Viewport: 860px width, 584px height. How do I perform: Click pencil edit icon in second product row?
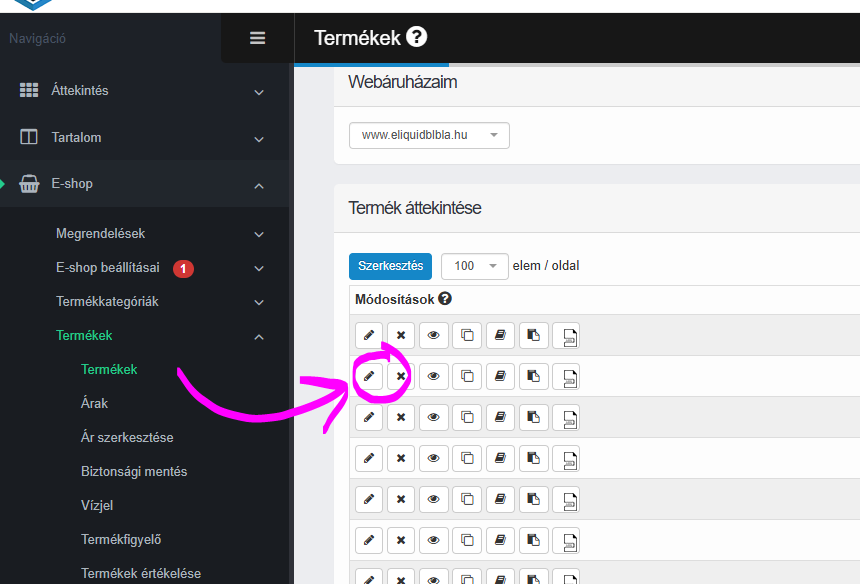369,376
